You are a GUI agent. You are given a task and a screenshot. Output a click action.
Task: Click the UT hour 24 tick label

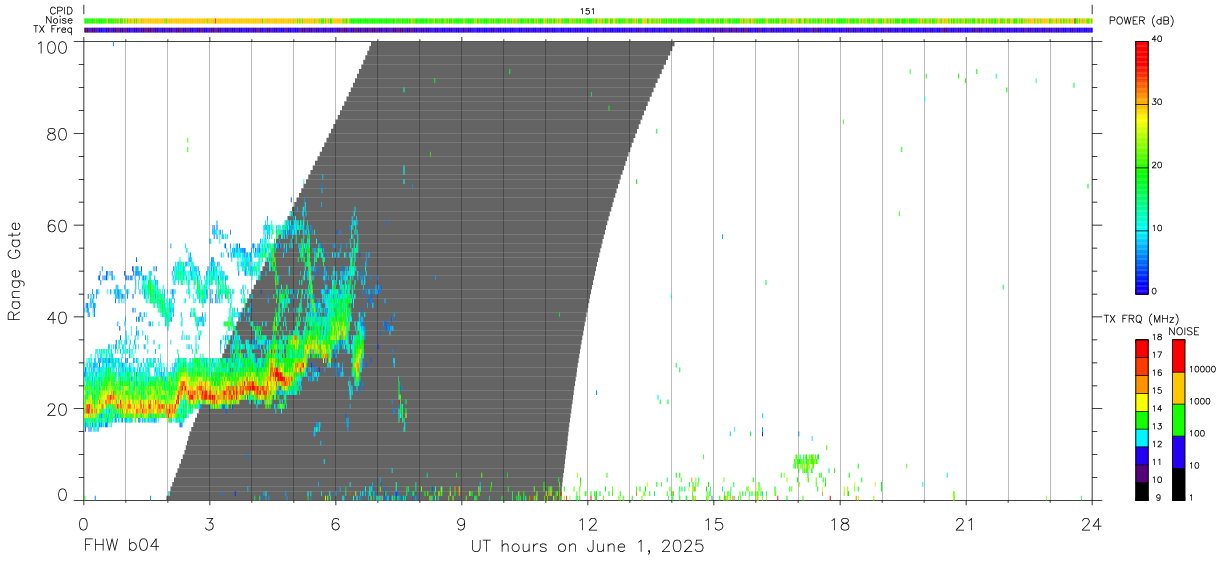tap(1091, 523)
